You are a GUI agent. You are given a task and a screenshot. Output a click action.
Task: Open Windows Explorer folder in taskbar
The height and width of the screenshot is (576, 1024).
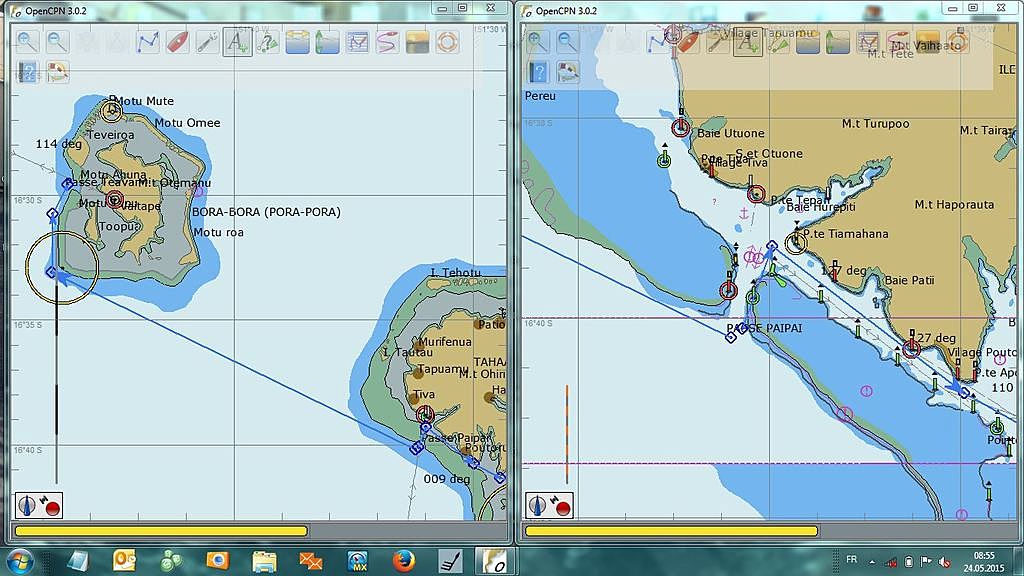[264, 561]
